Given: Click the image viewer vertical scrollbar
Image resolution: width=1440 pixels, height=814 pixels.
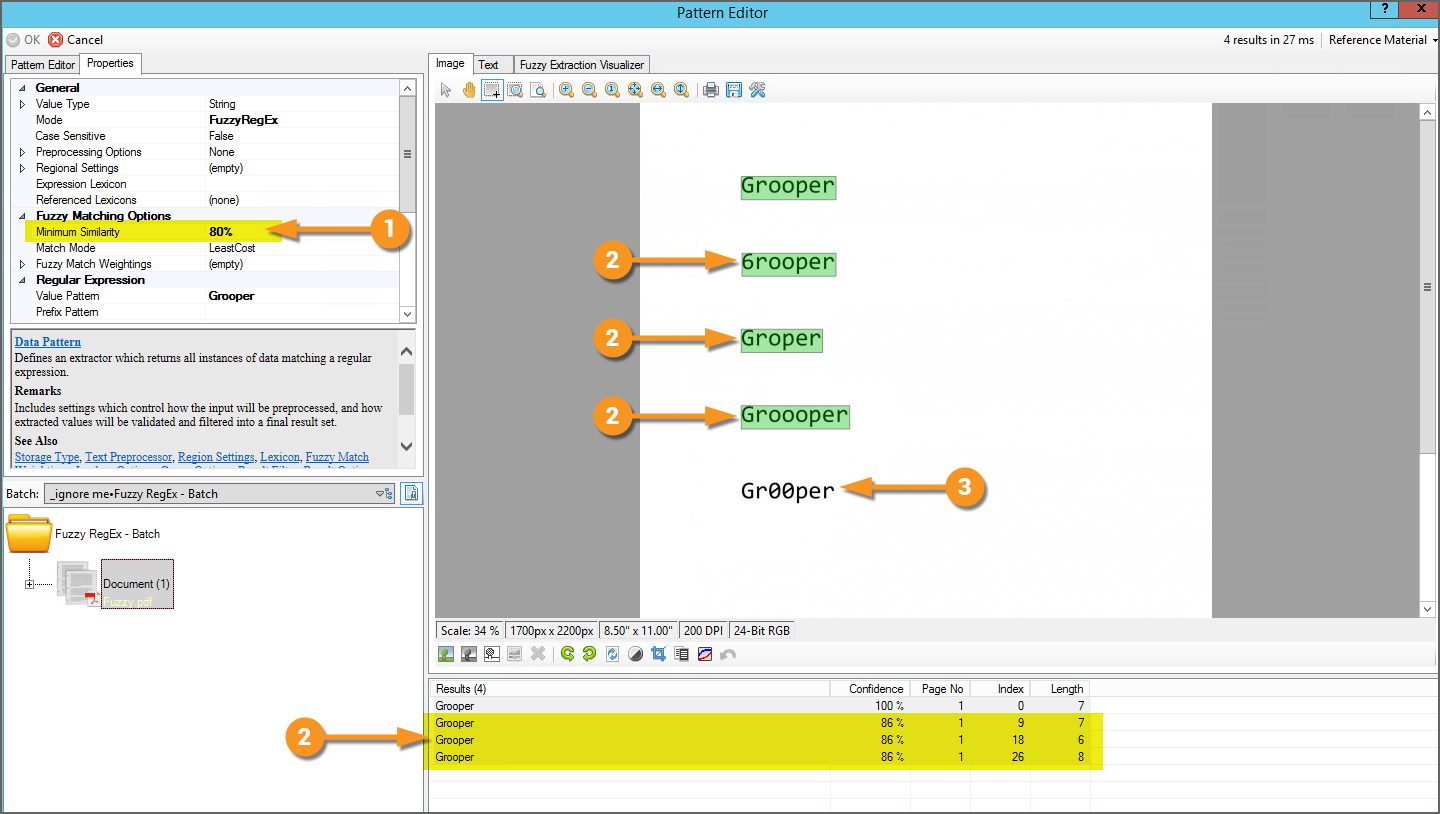Looking at the screenshot, I should click(x=1428, y=360).
